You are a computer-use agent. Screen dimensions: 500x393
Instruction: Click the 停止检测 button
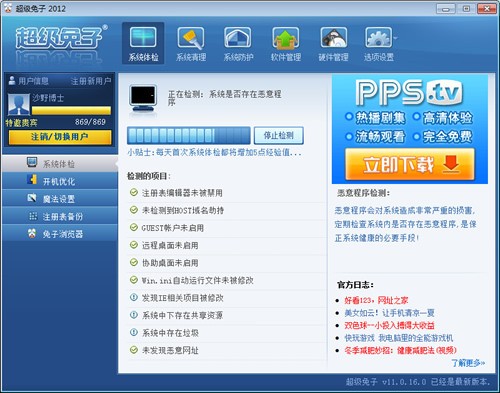pyautogui.click(x=279, y=135)
